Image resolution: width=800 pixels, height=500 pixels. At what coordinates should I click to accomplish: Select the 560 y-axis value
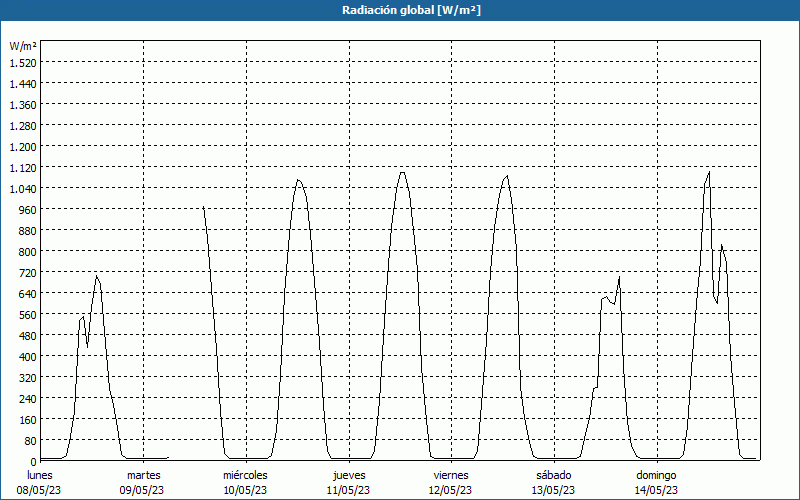point(28,315)
